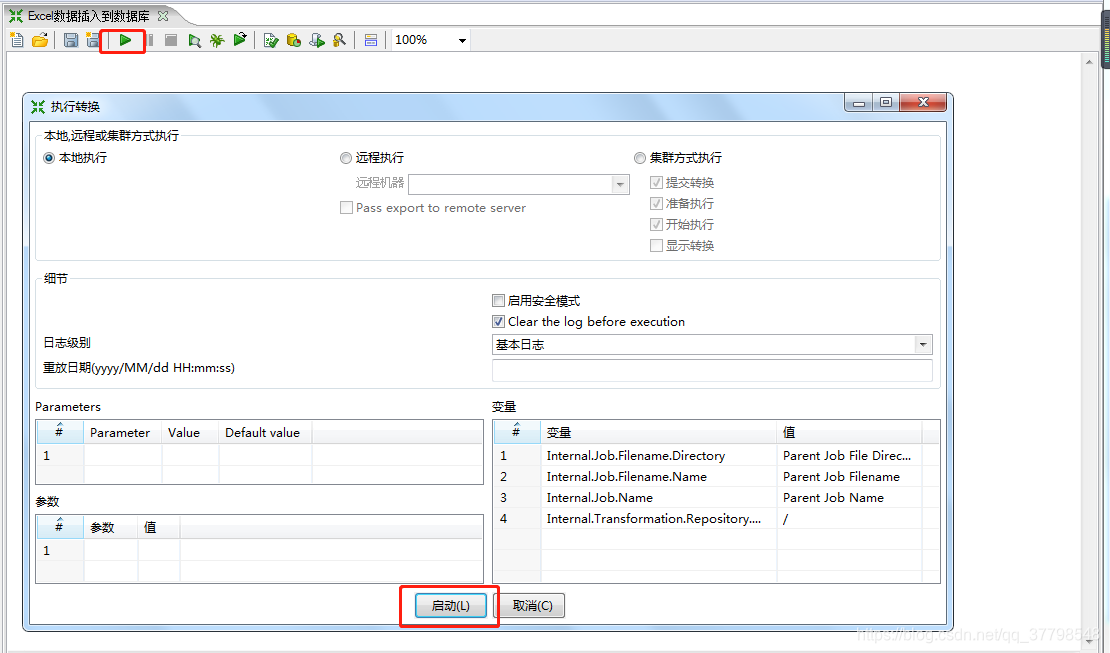The image size is (1110, 653).
Task: Click the Default value column header
Action: (265, 433)
